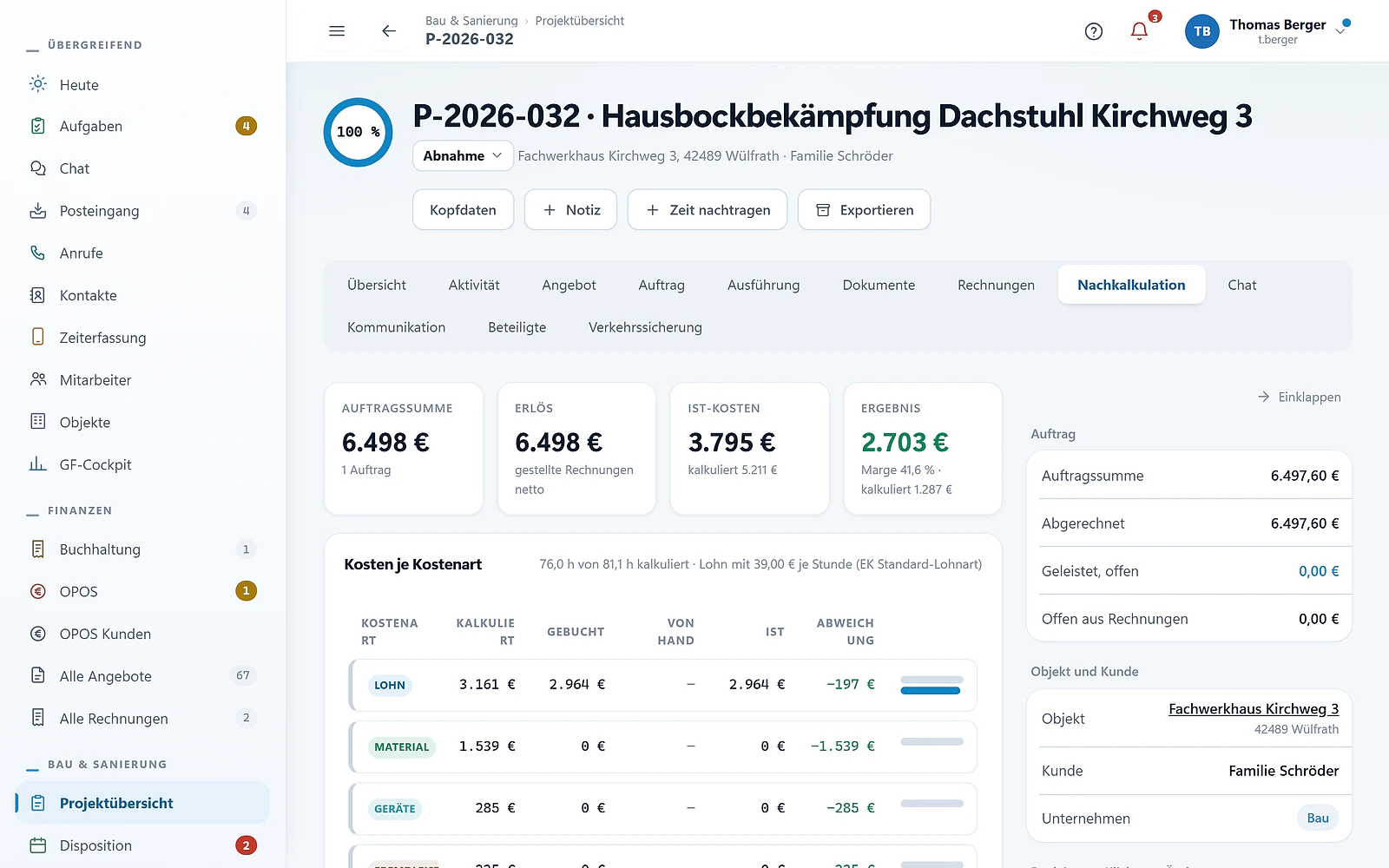Image resolution: width=1389 pixels, height=868 pixels.
Task: Open the hamburger menu icon
Action: tap(337, 31)
